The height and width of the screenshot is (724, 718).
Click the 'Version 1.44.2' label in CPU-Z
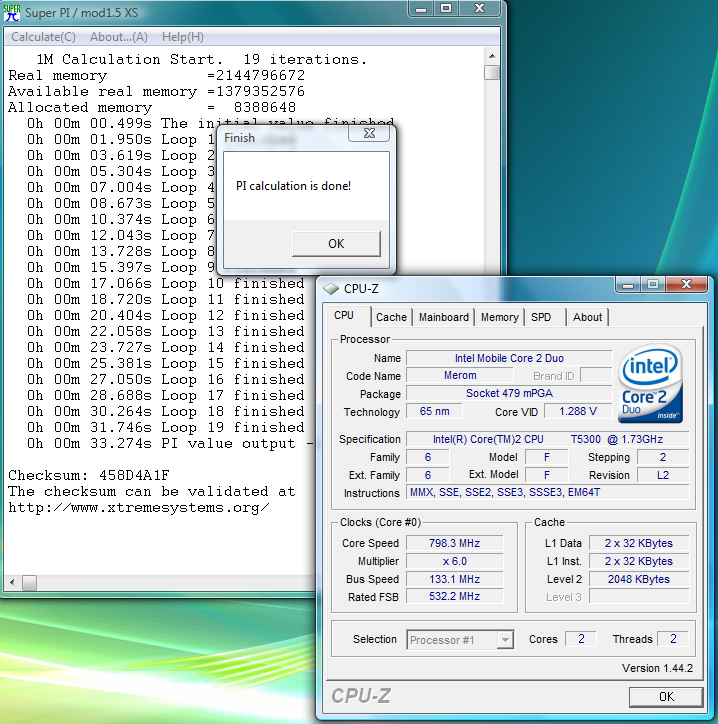coord(657,668)
